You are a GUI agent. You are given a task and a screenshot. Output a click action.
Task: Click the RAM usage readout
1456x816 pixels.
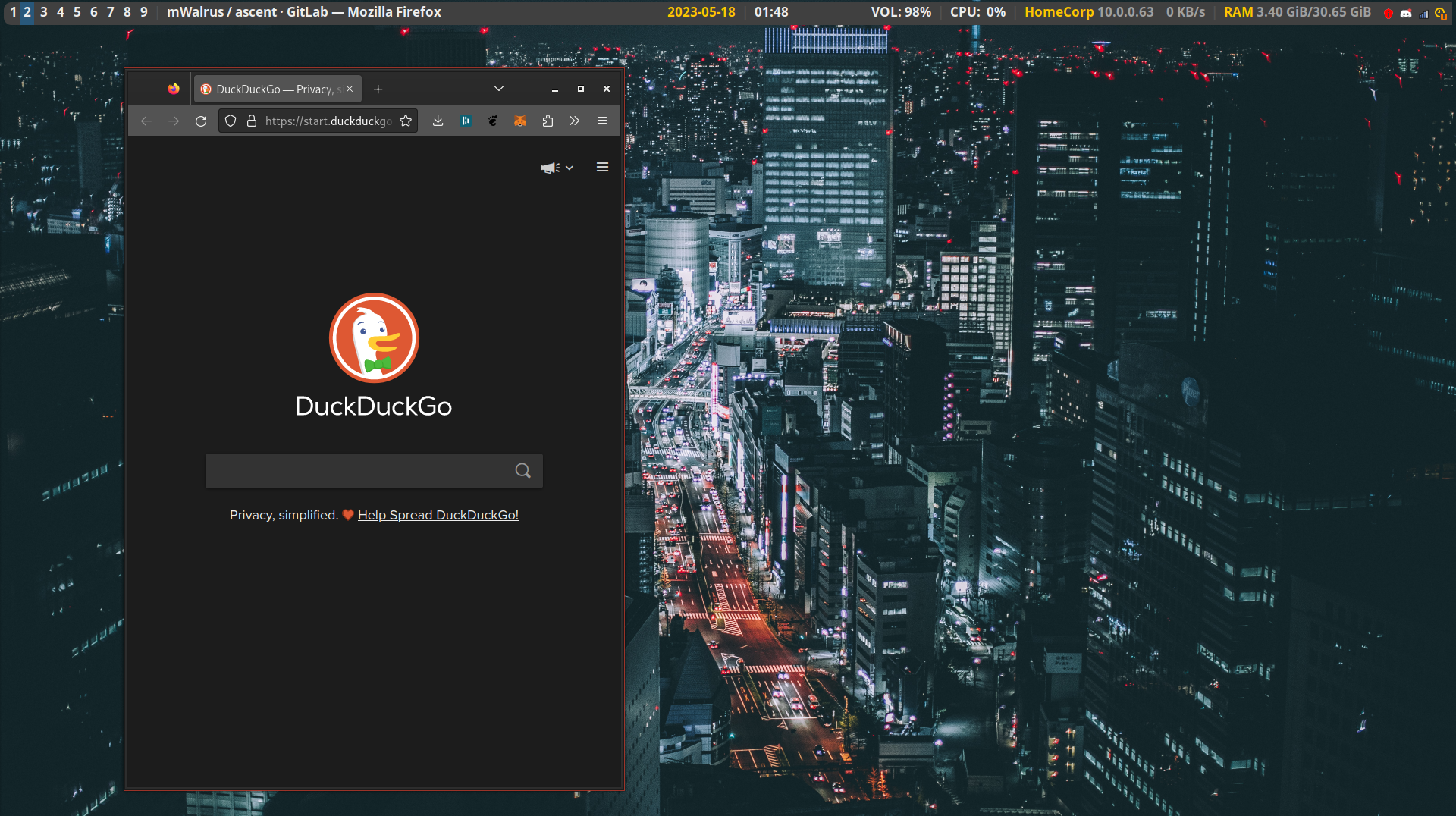tap(1298, 12)
